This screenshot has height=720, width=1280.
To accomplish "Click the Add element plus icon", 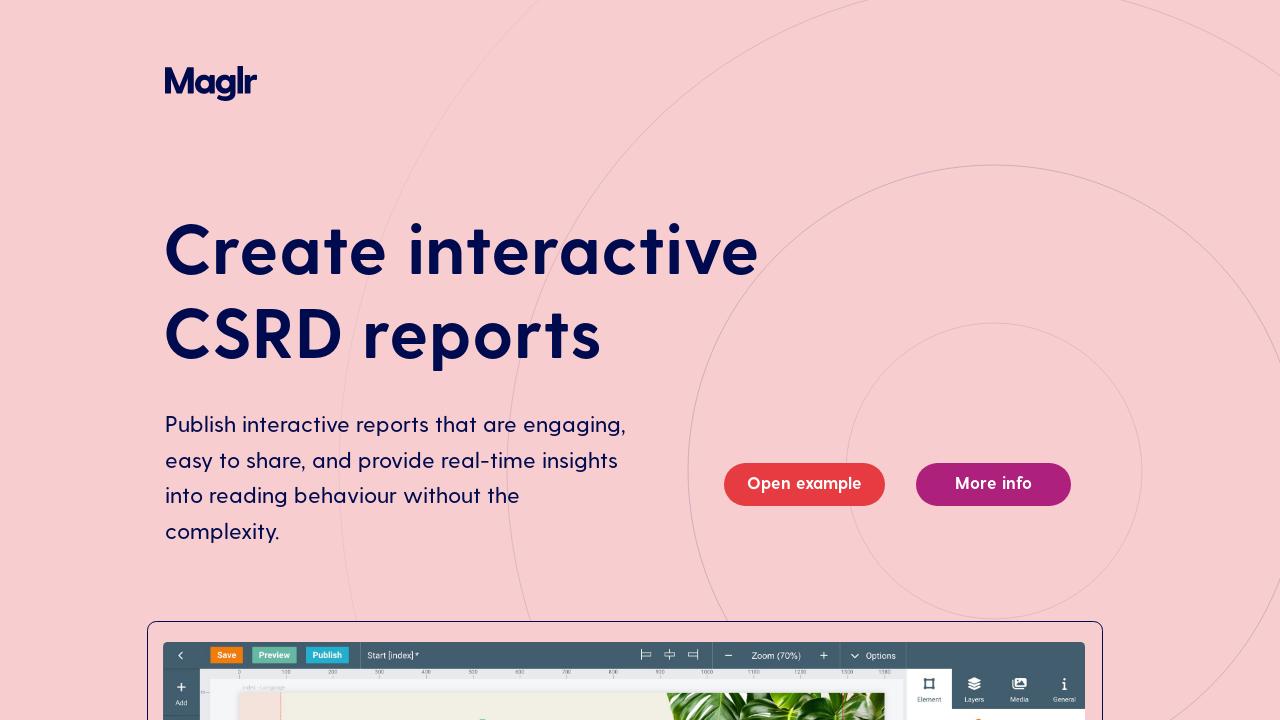I will point(181,687).
